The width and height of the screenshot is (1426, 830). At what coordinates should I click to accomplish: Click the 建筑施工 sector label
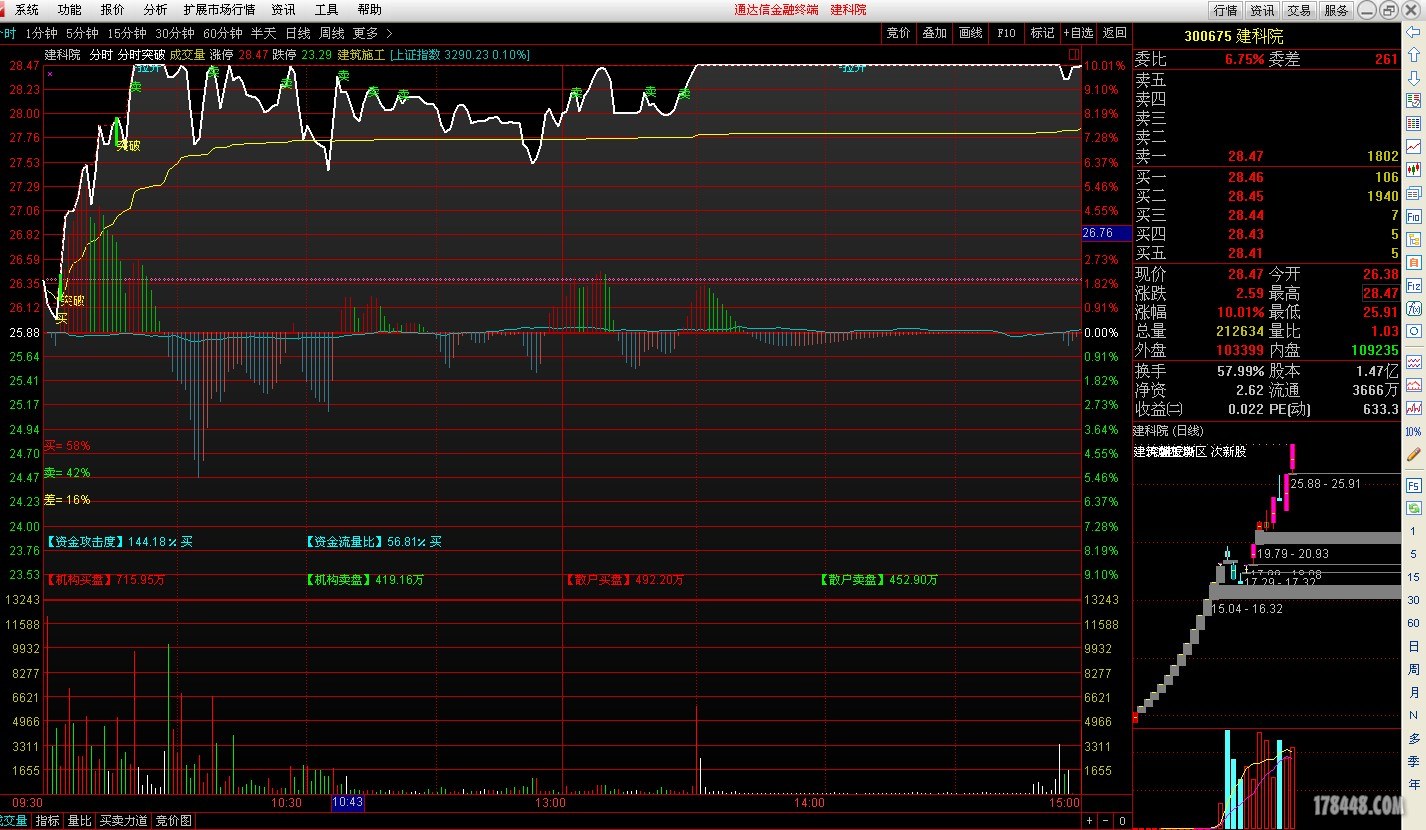pyautogui.click(x=361, y=54)
